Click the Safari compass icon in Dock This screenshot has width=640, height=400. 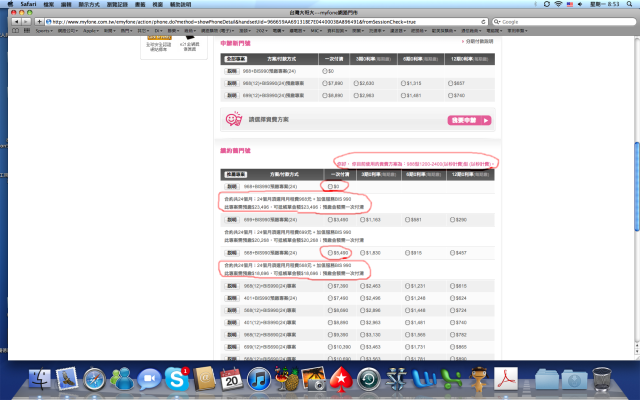94,379
